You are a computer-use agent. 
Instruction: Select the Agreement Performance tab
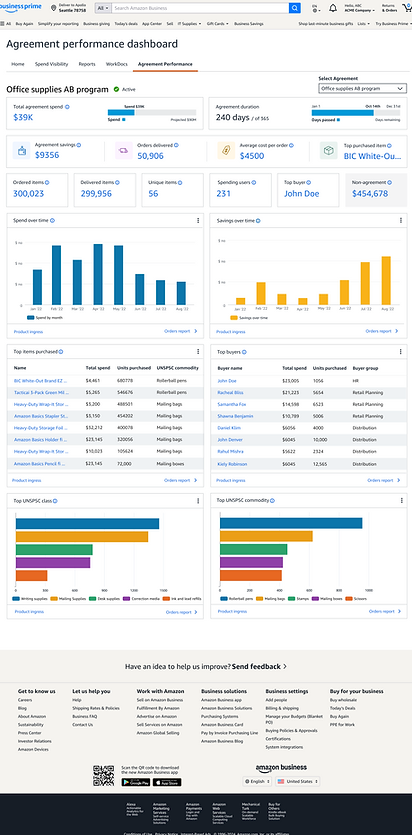click(x=165, y=64)
